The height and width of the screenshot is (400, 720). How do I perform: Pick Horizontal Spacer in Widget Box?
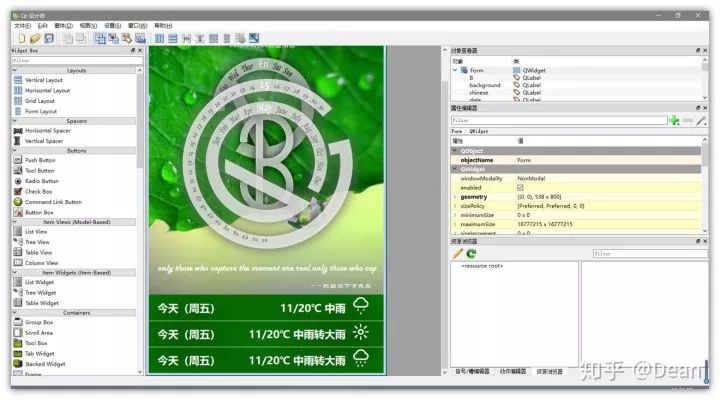pos(47,131)
